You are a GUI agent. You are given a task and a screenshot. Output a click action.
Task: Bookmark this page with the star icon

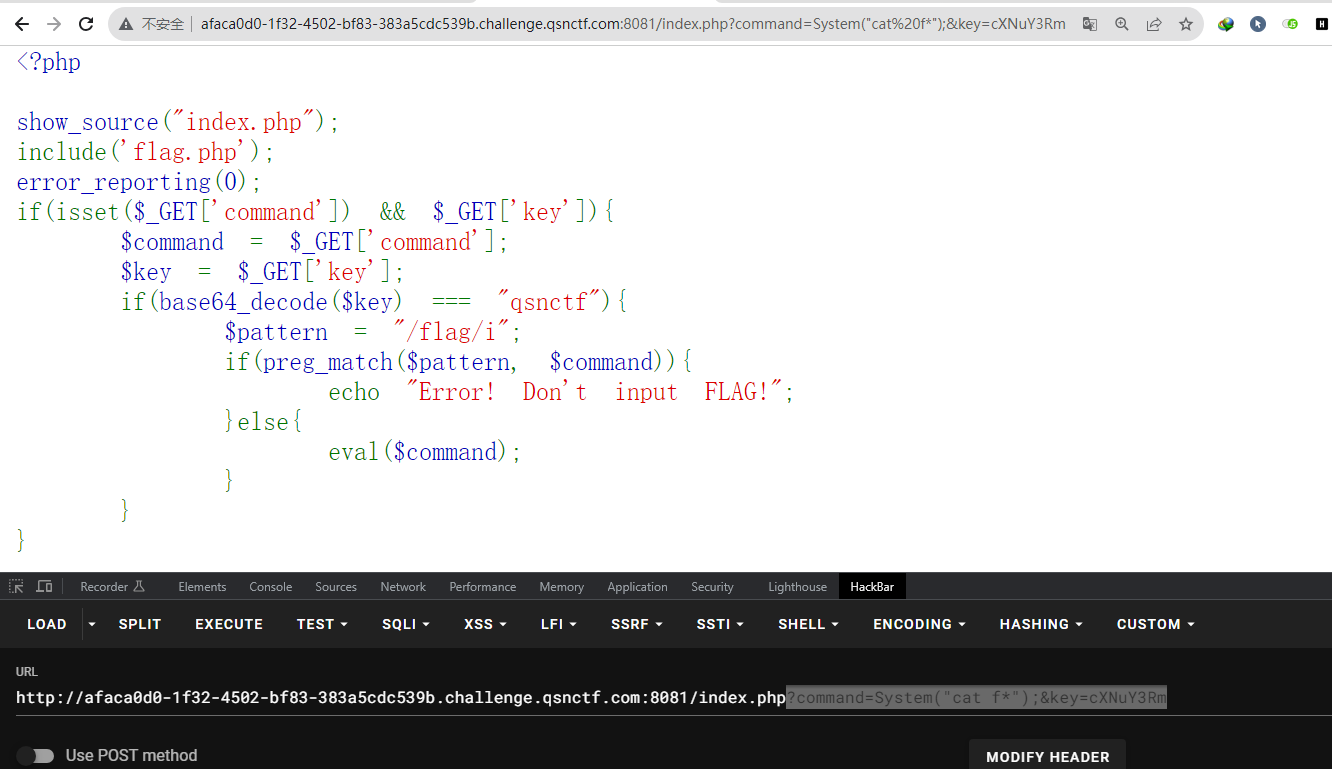click(x=1186, y=24)
